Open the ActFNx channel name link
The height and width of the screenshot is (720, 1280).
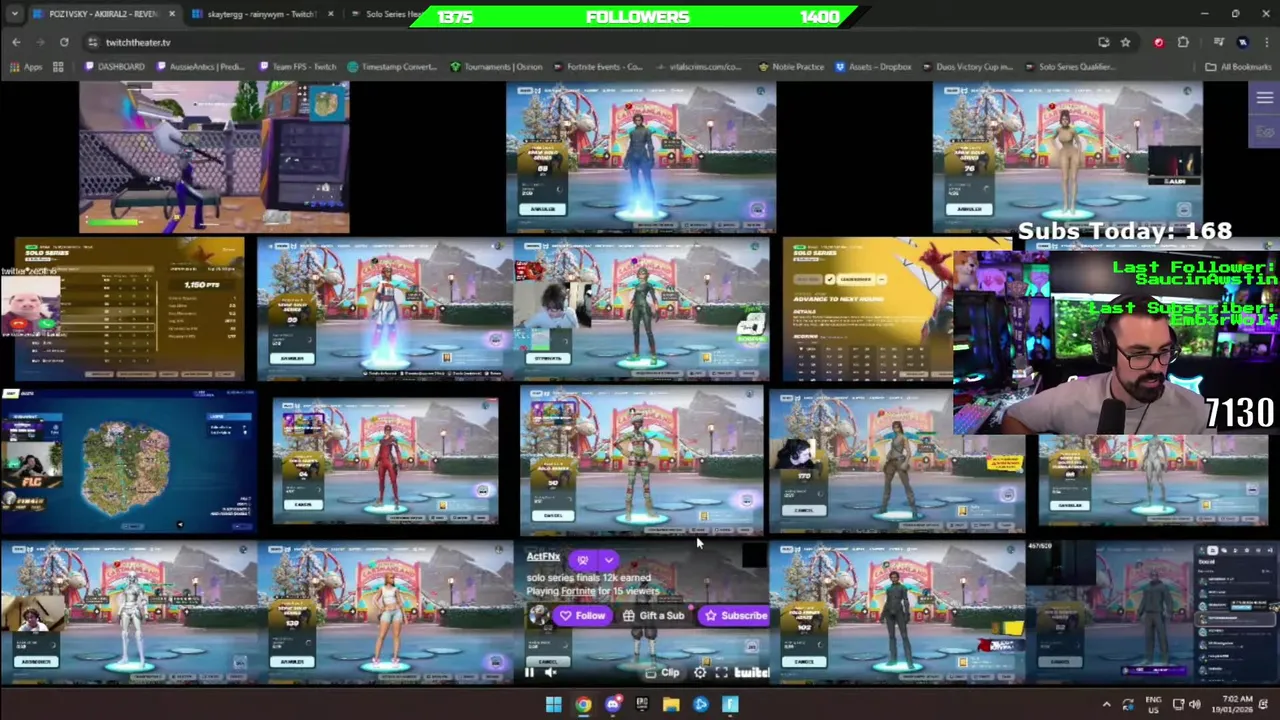point(543,557)
